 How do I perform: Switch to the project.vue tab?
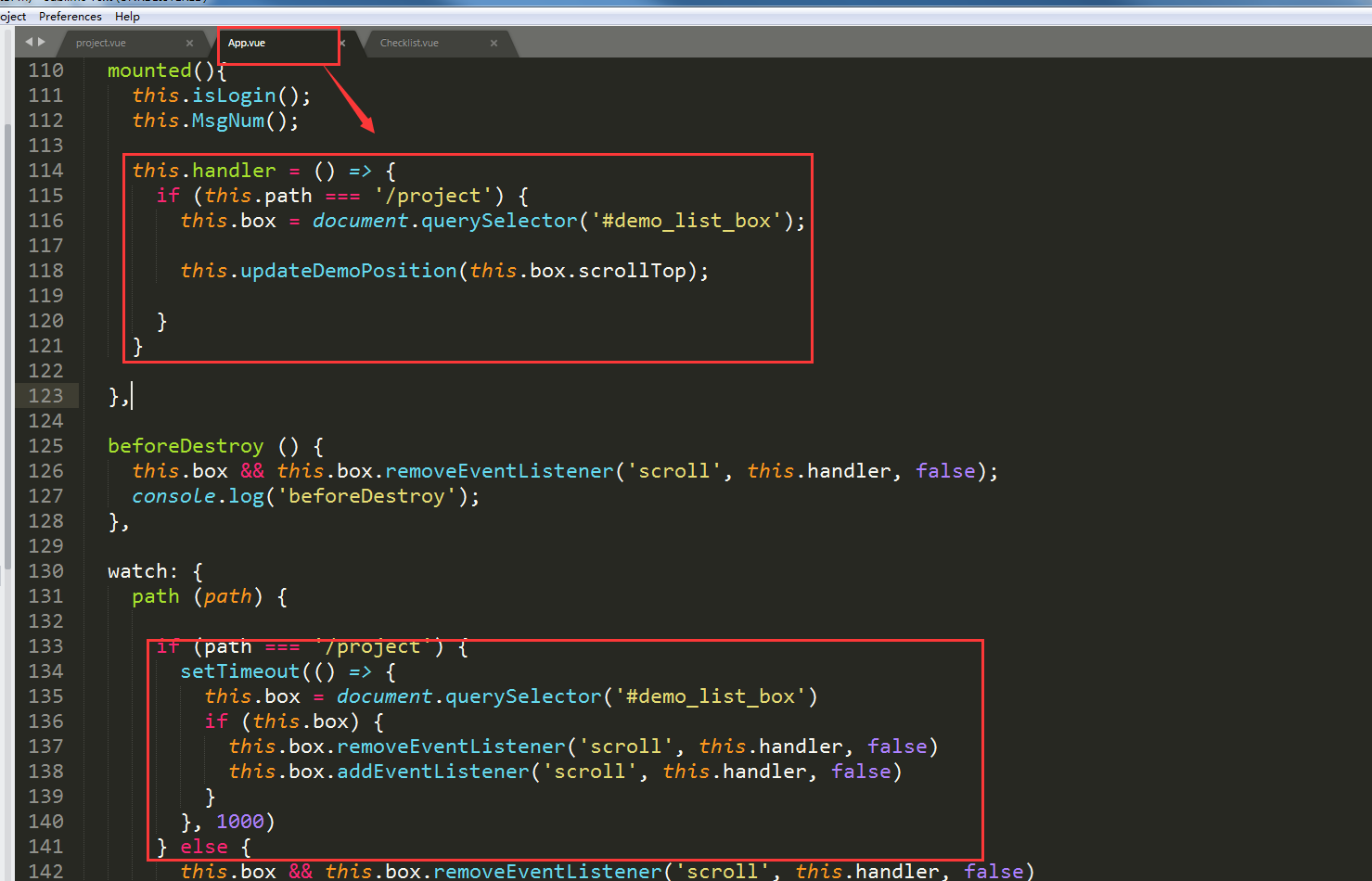[x=101, y=43]
